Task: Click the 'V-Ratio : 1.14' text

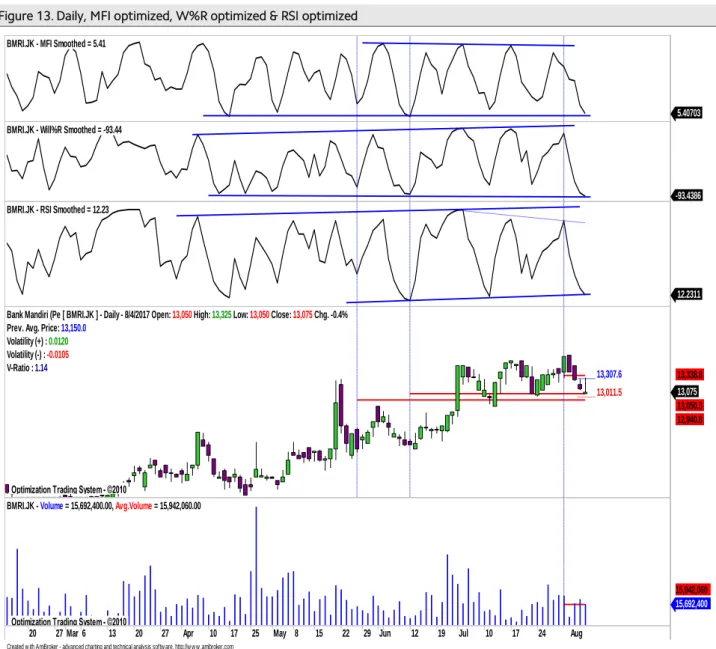Action: pos(27,368)
